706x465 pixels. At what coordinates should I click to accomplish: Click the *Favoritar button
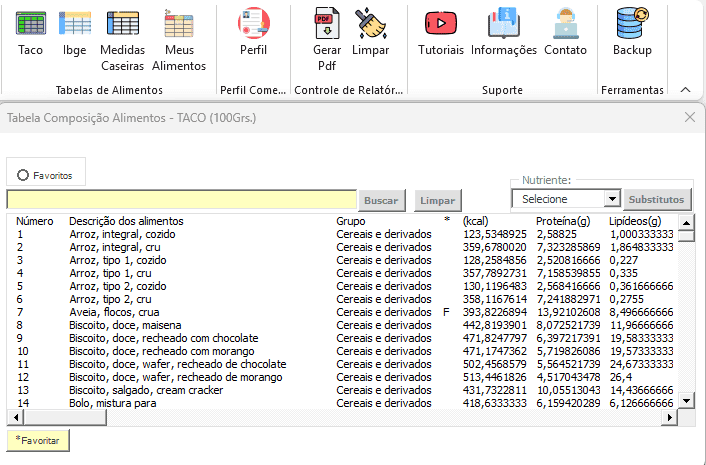38,440
